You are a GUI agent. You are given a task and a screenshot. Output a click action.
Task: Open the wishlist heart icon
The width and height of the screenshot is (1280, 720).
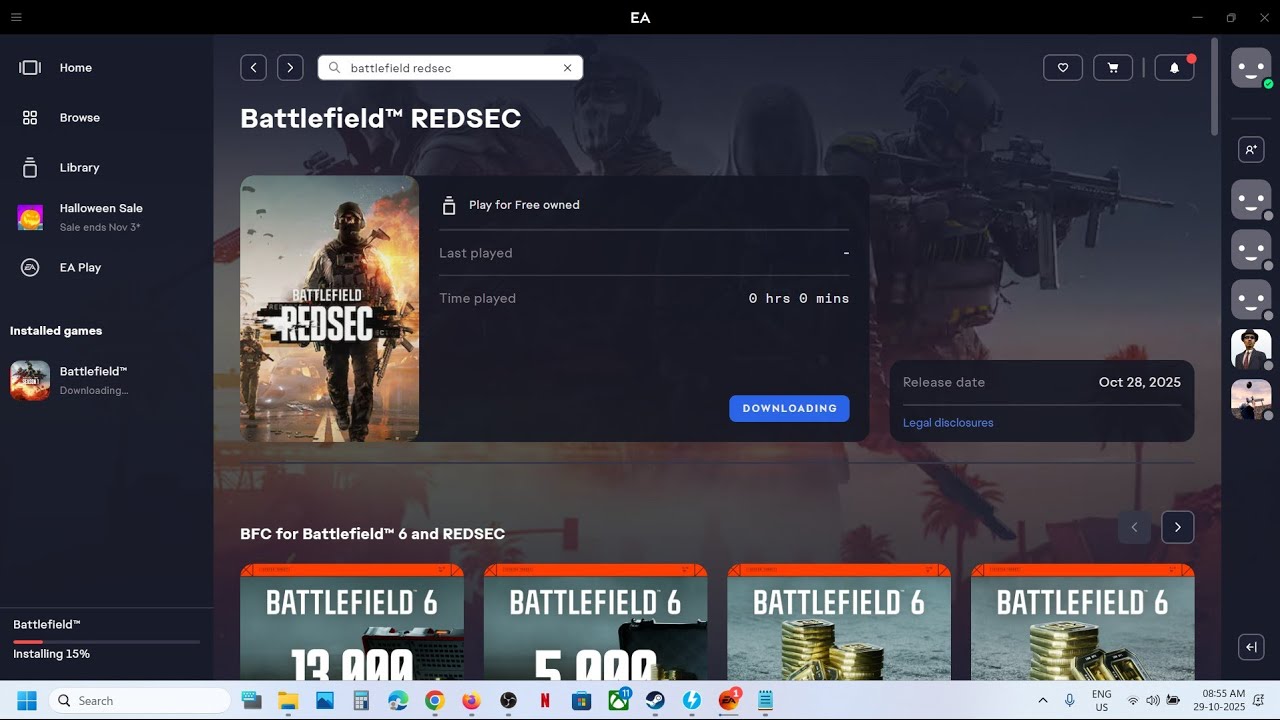[x=1063, y=67]
